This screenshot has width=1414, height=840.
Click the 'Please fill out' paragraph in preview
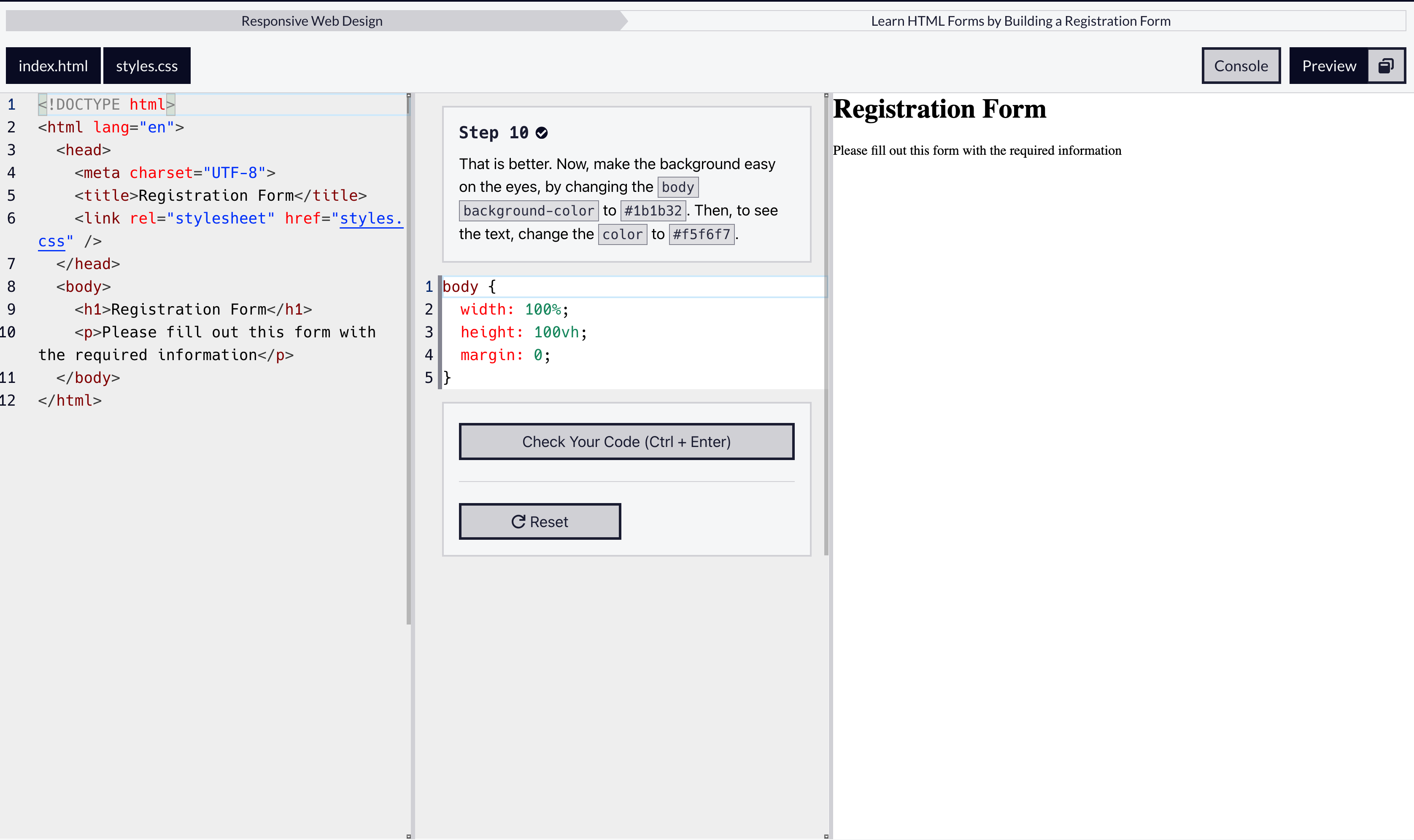click(x=977, y=151)
